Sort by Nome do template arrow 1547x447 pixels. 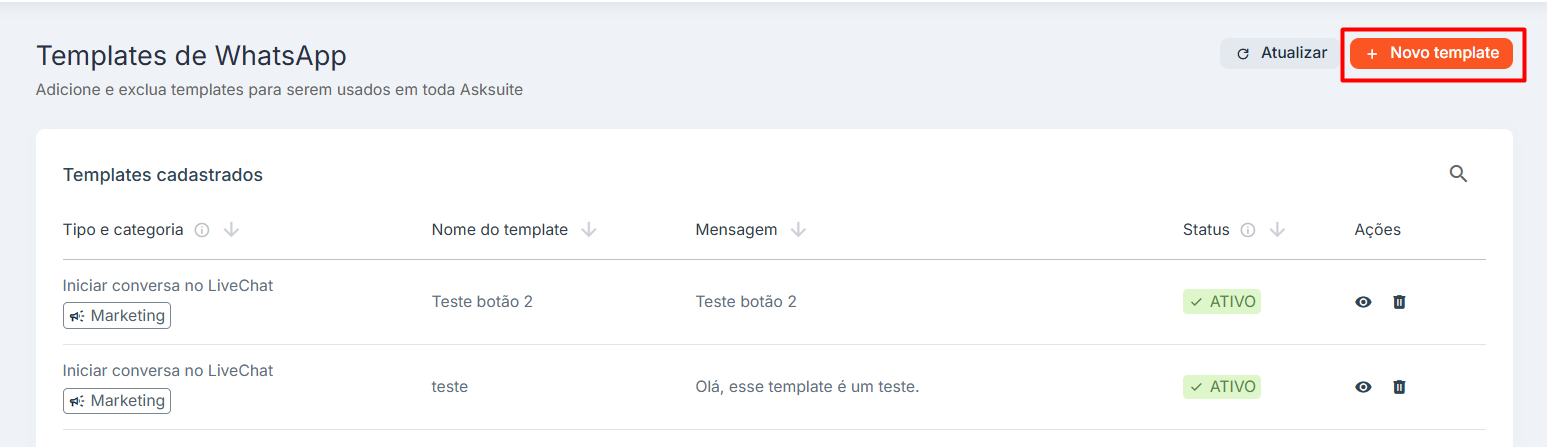tap(589, 230)
